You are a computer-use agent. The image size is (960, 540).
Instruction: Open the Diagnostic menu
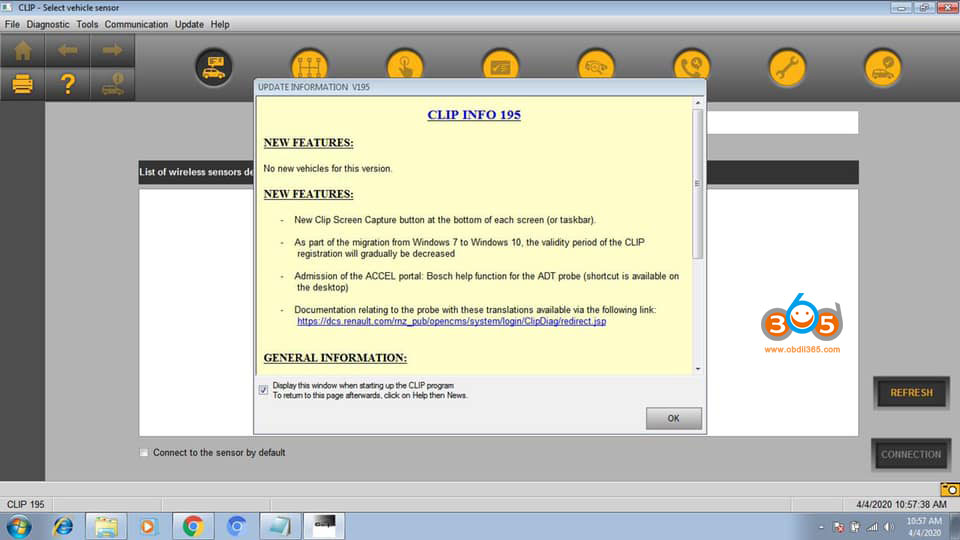pyautogui.click(x=48, y=24)
